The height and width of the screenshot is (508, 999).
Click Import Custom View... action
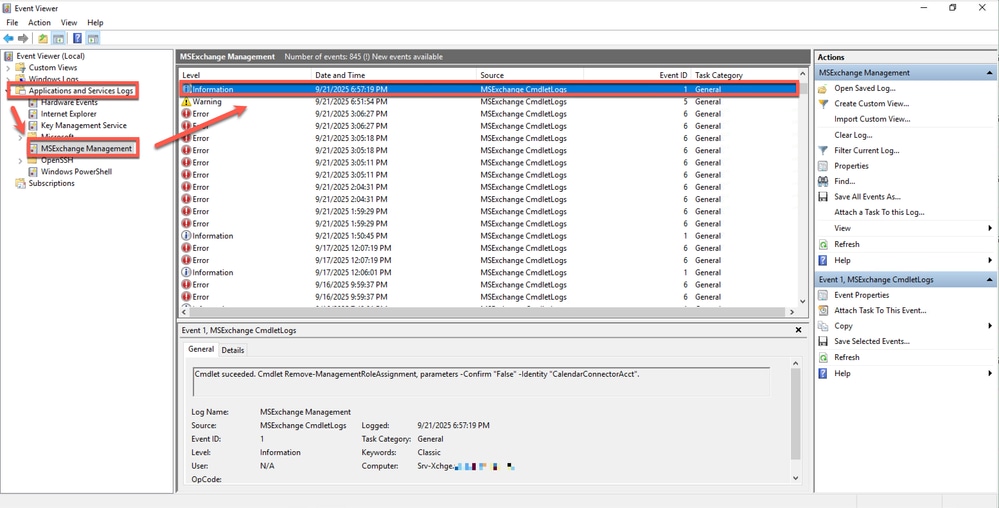tap(872, 119)
